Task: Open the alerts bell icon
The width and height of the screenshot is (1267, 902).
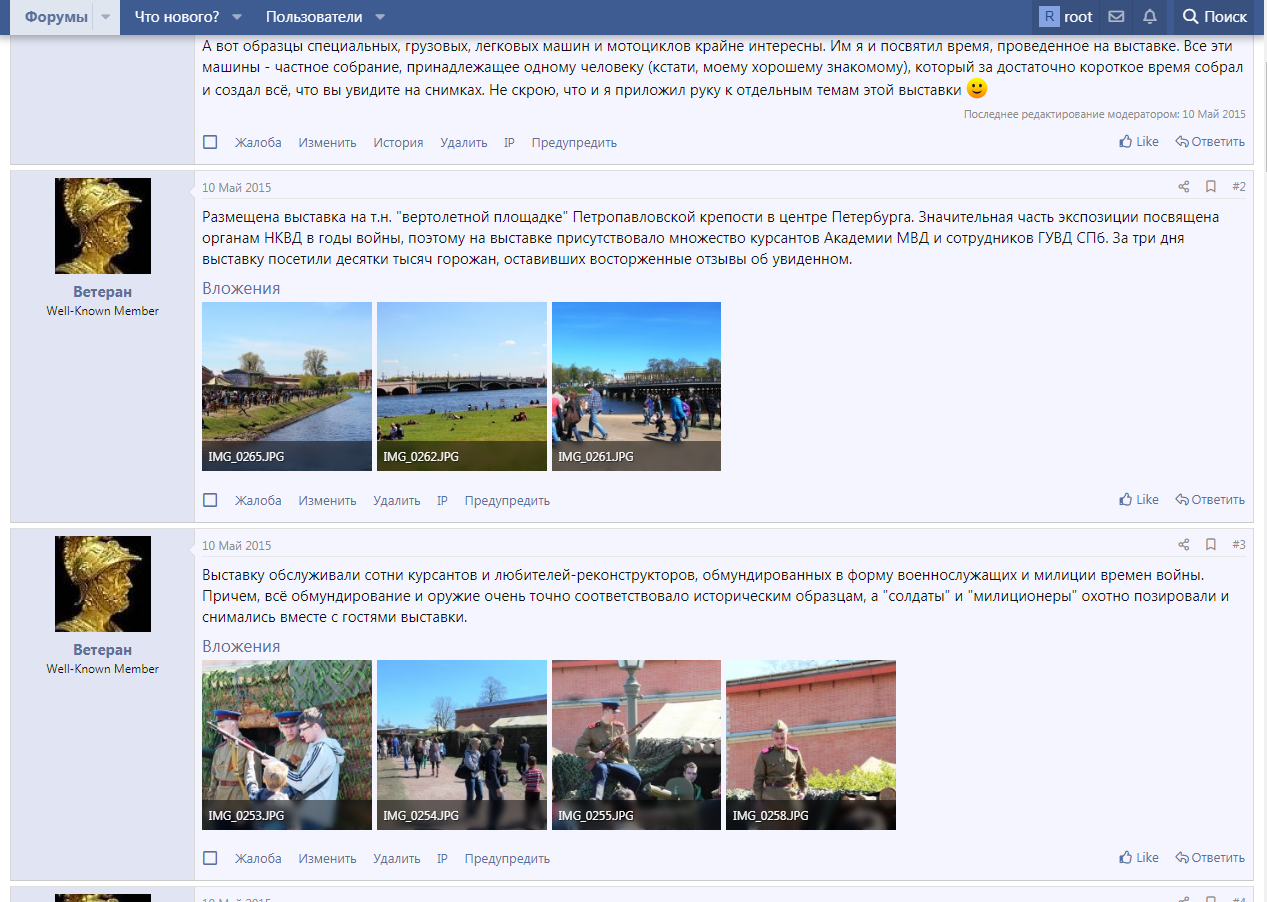Action: (1151, 16)
